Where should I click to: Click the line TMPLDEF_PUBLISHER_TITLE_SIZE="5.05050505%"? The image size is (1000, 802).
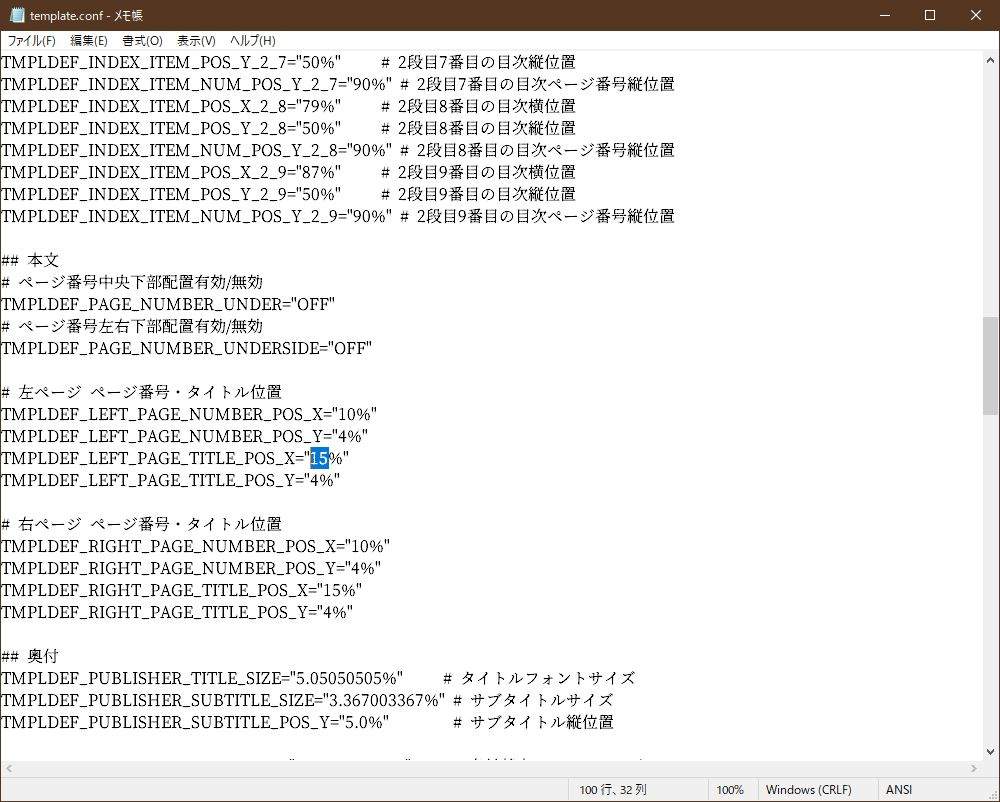point(202,678)
